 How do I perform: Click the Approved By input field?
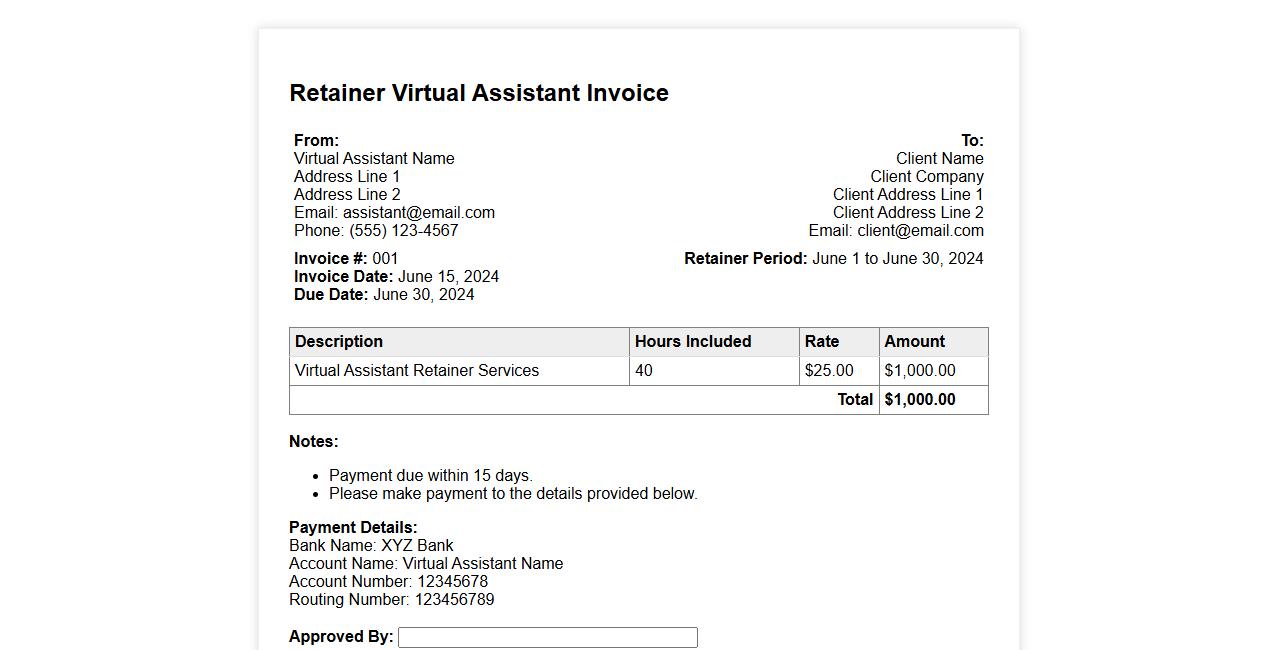[x=547, y=637]
